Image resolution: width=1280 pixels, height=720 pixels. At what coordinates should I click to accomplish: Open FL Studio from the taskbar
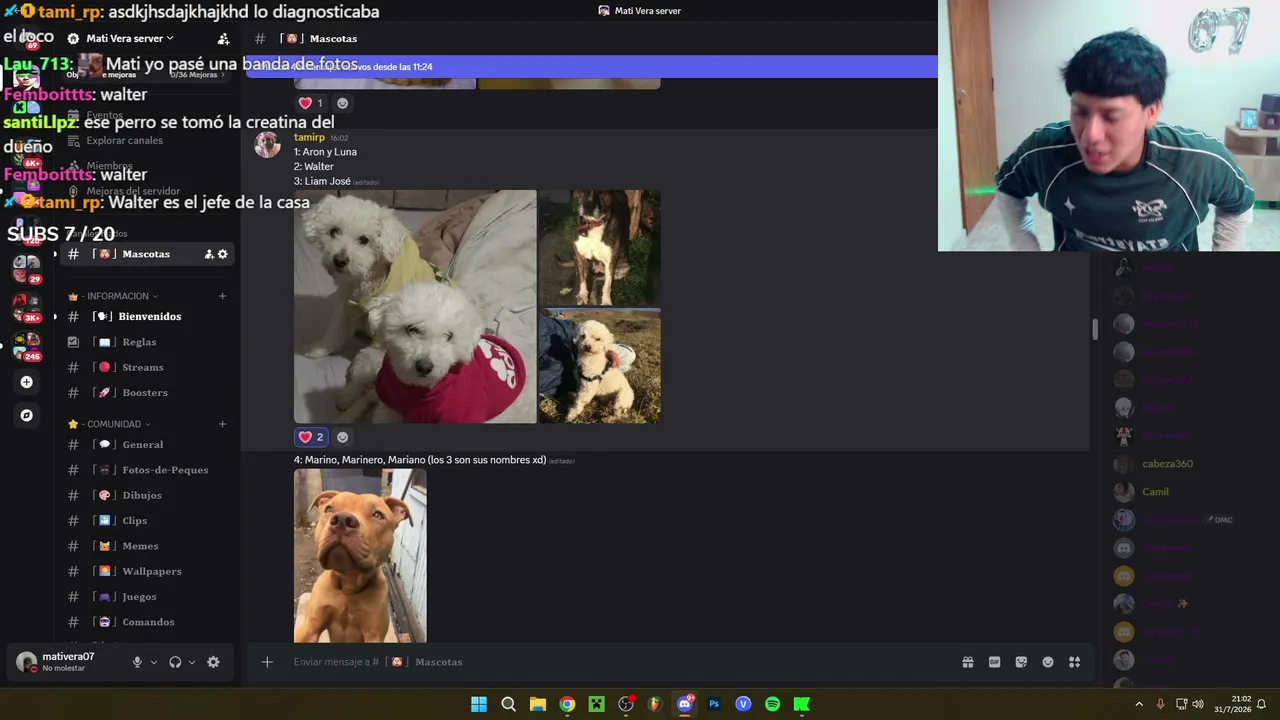655,704
